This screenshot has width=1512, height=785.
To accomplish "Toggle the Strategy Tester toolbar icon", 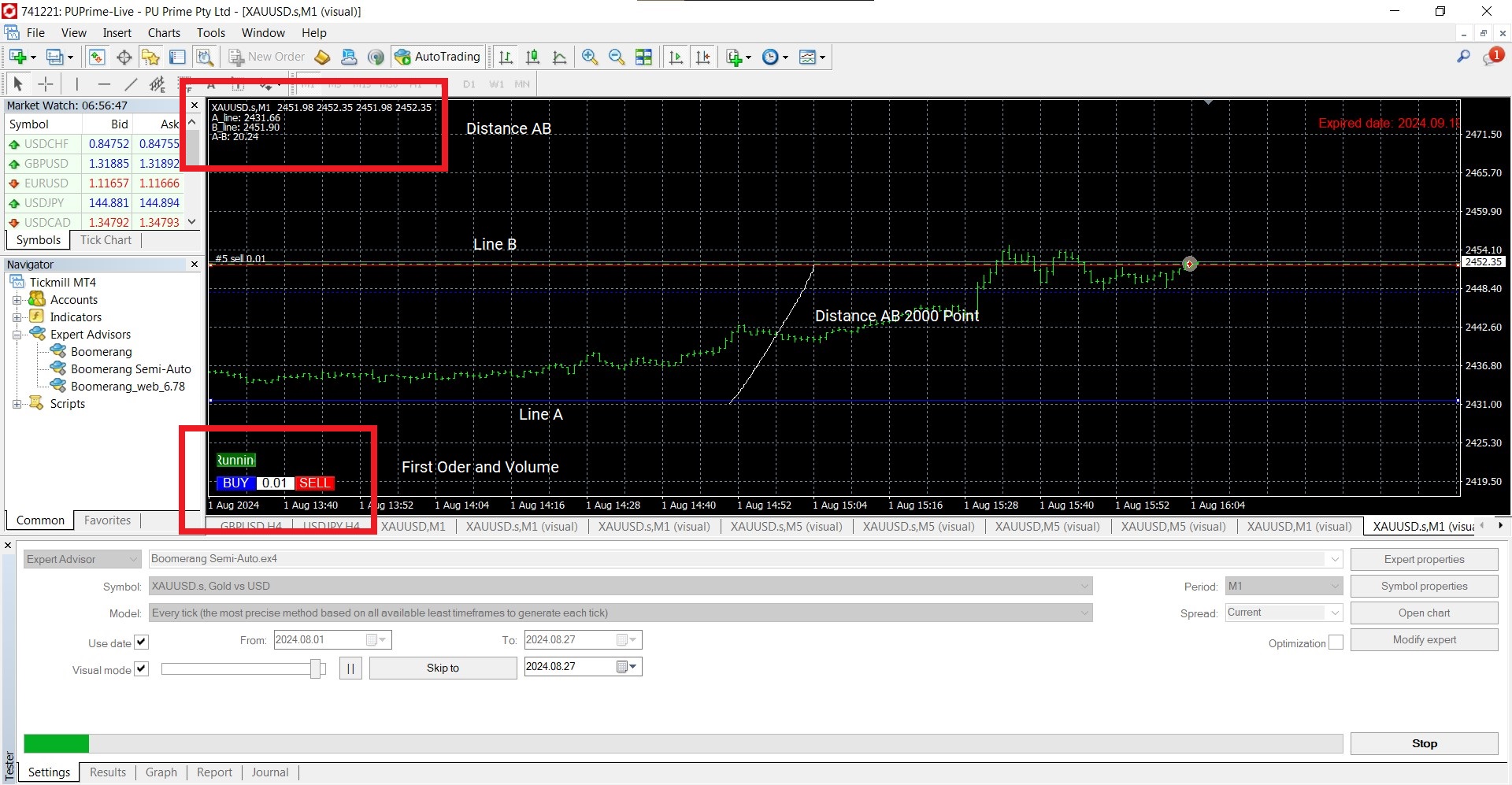I will (x=204, y=57).
